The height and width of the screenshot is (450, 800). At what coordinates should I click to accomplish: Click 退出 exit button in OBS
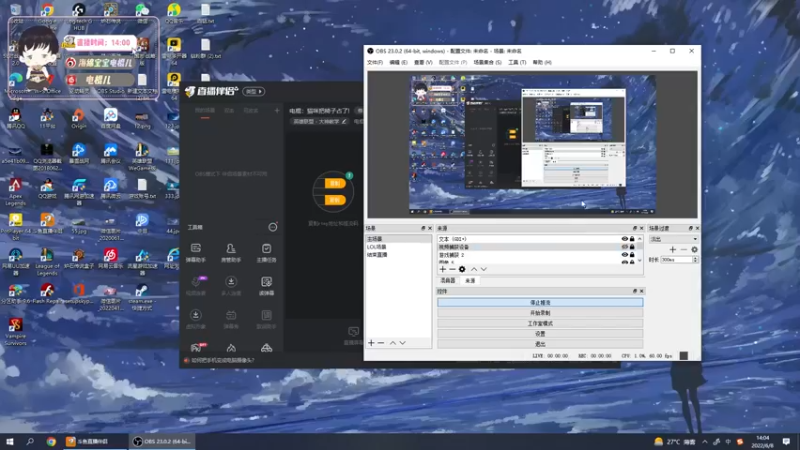click(x=540, y=344)
